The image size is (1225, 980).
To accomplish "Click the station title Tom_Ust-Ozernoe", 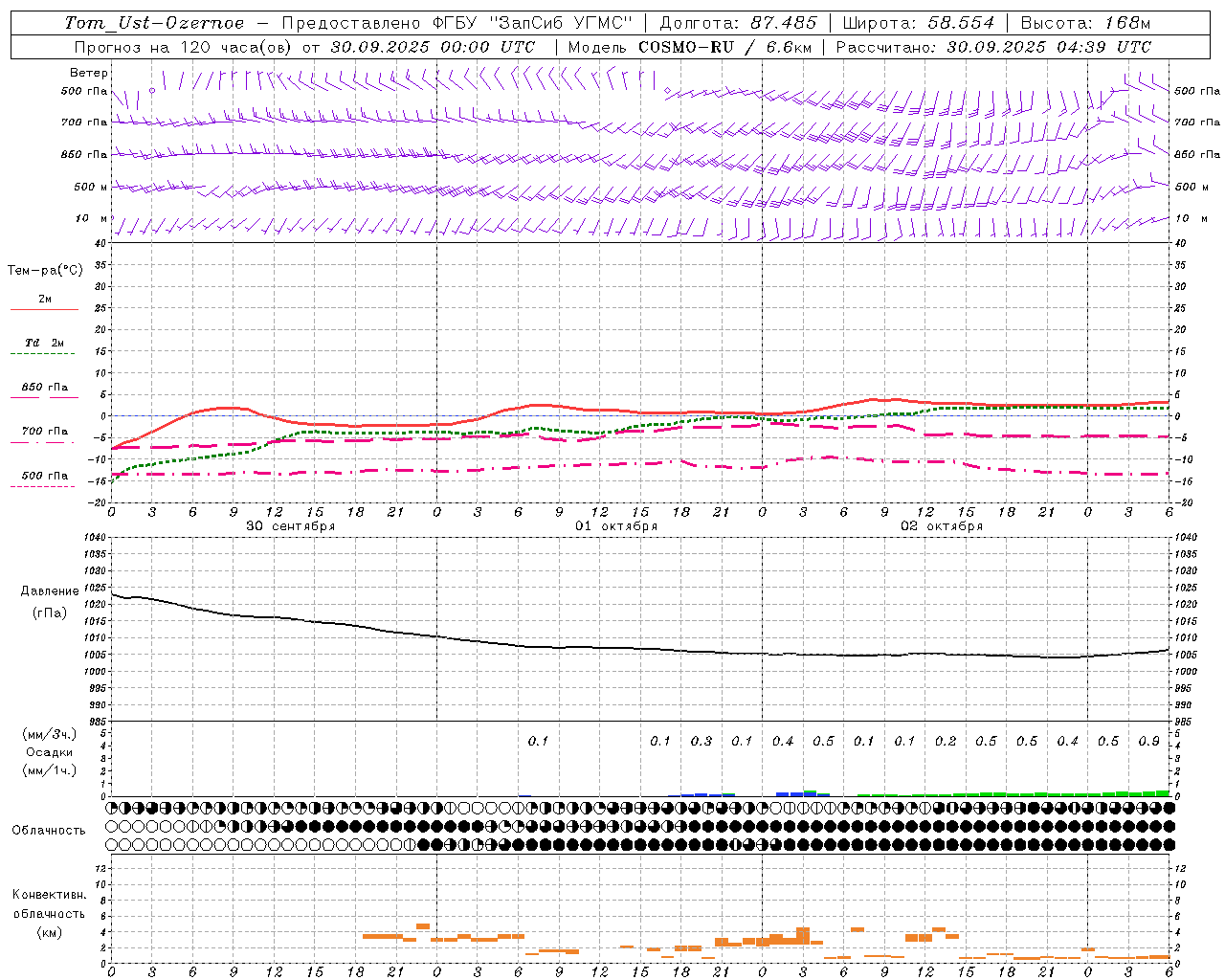I will click(x=154, y=23).
